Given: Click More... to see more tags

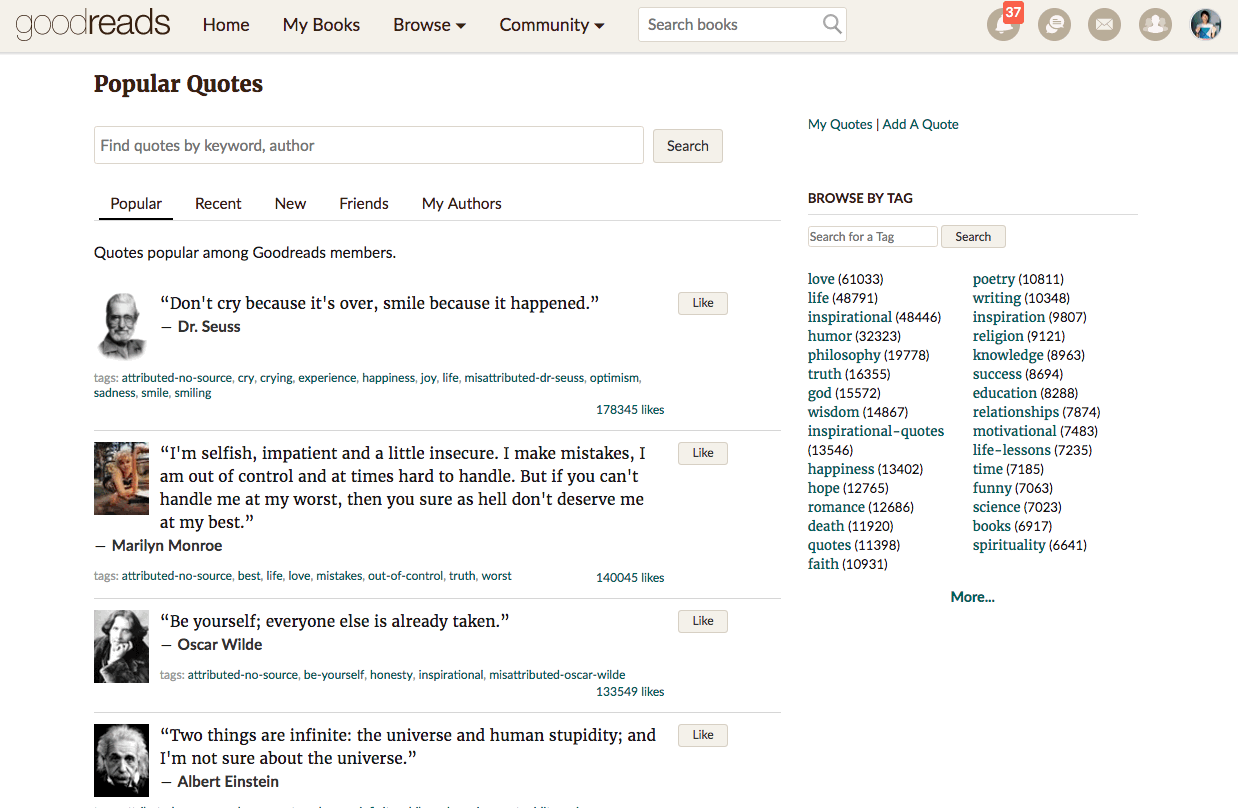Looking at the screenshot, I should click(972, 597).
